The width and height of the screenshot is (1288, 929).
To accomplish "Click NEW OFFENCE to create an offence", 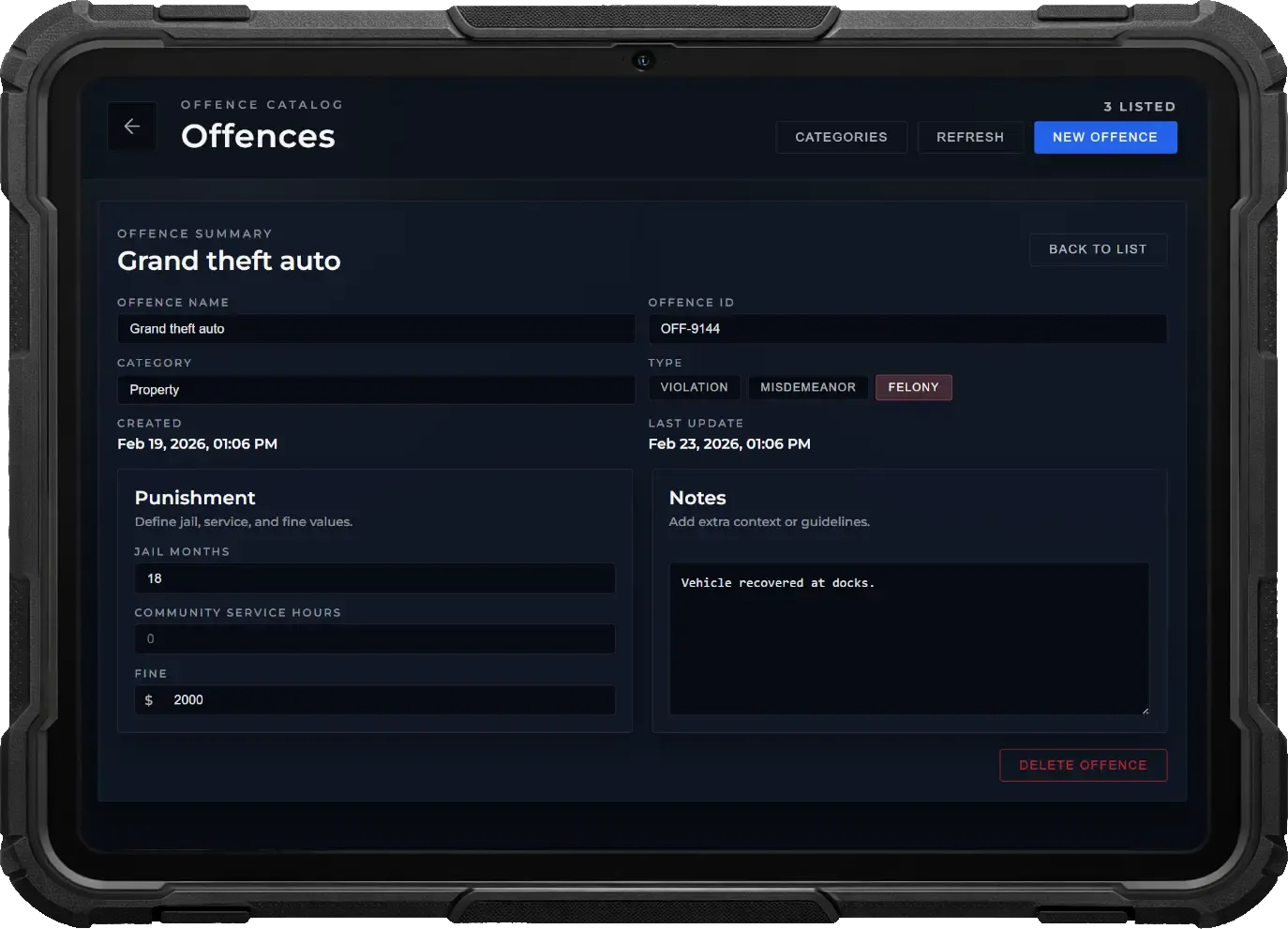I will coord(1105,137).
